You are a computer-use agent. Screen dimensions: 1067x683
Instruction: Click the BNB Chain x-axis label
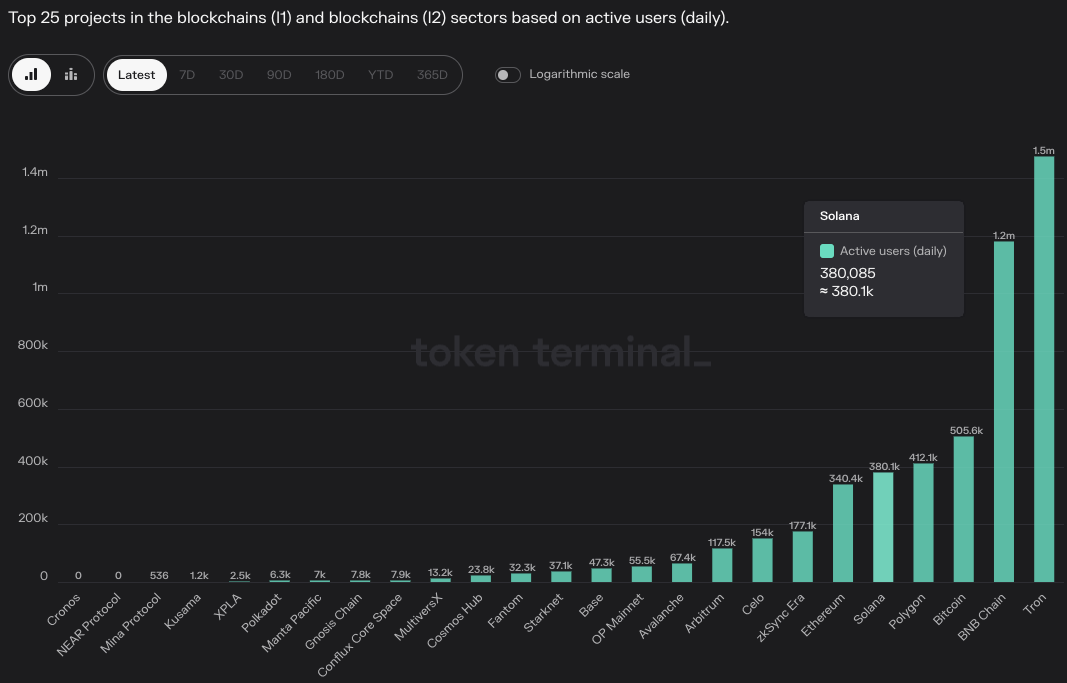[982, 617]
